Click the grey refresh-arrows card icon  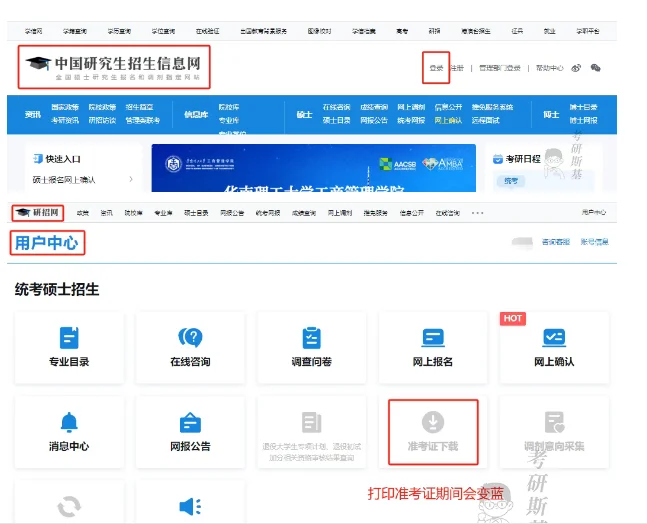click(69, 506)
